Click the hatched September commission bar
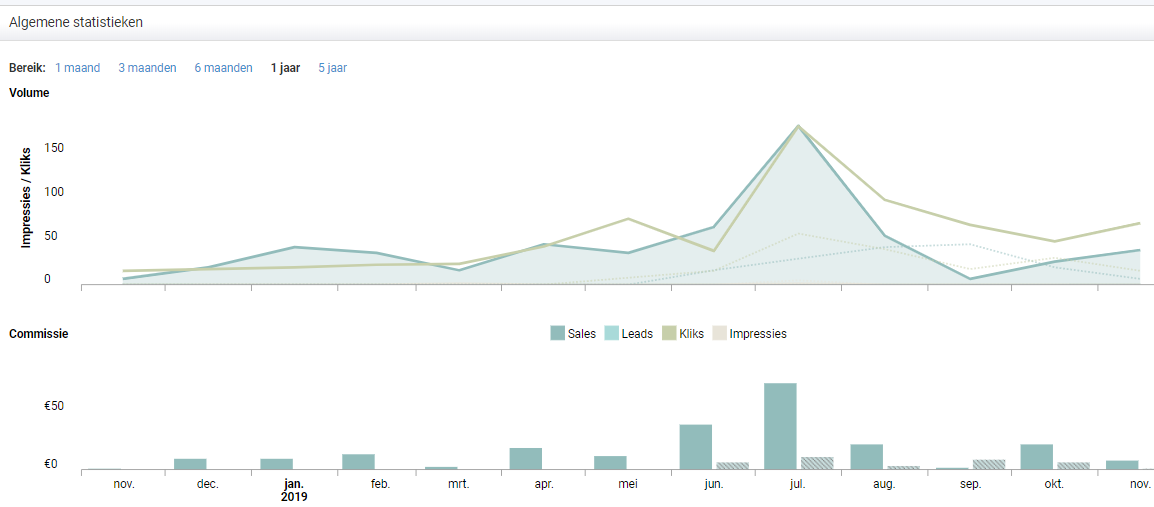This screenshot has height=507, width=1154. 989,464
